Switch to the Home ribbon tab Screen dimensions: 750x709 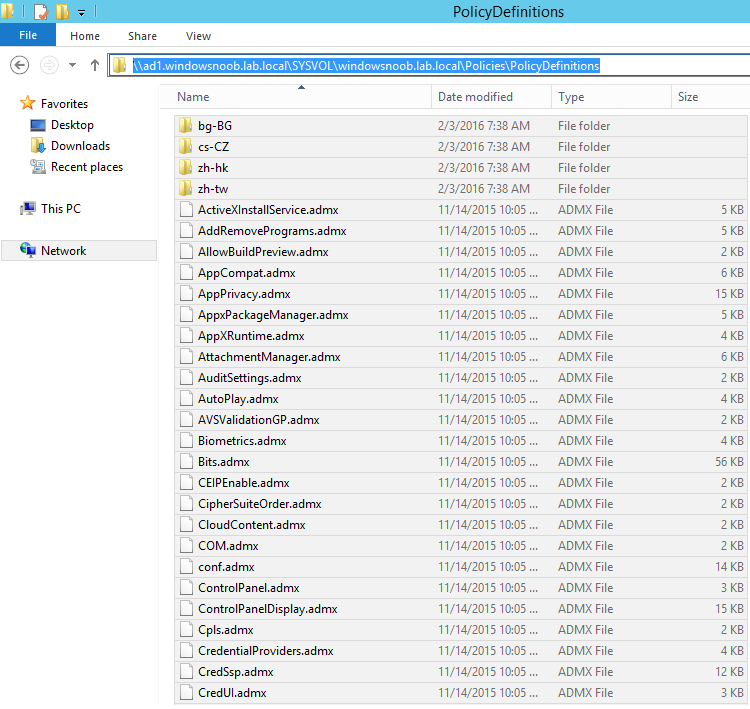pos(85,36)
